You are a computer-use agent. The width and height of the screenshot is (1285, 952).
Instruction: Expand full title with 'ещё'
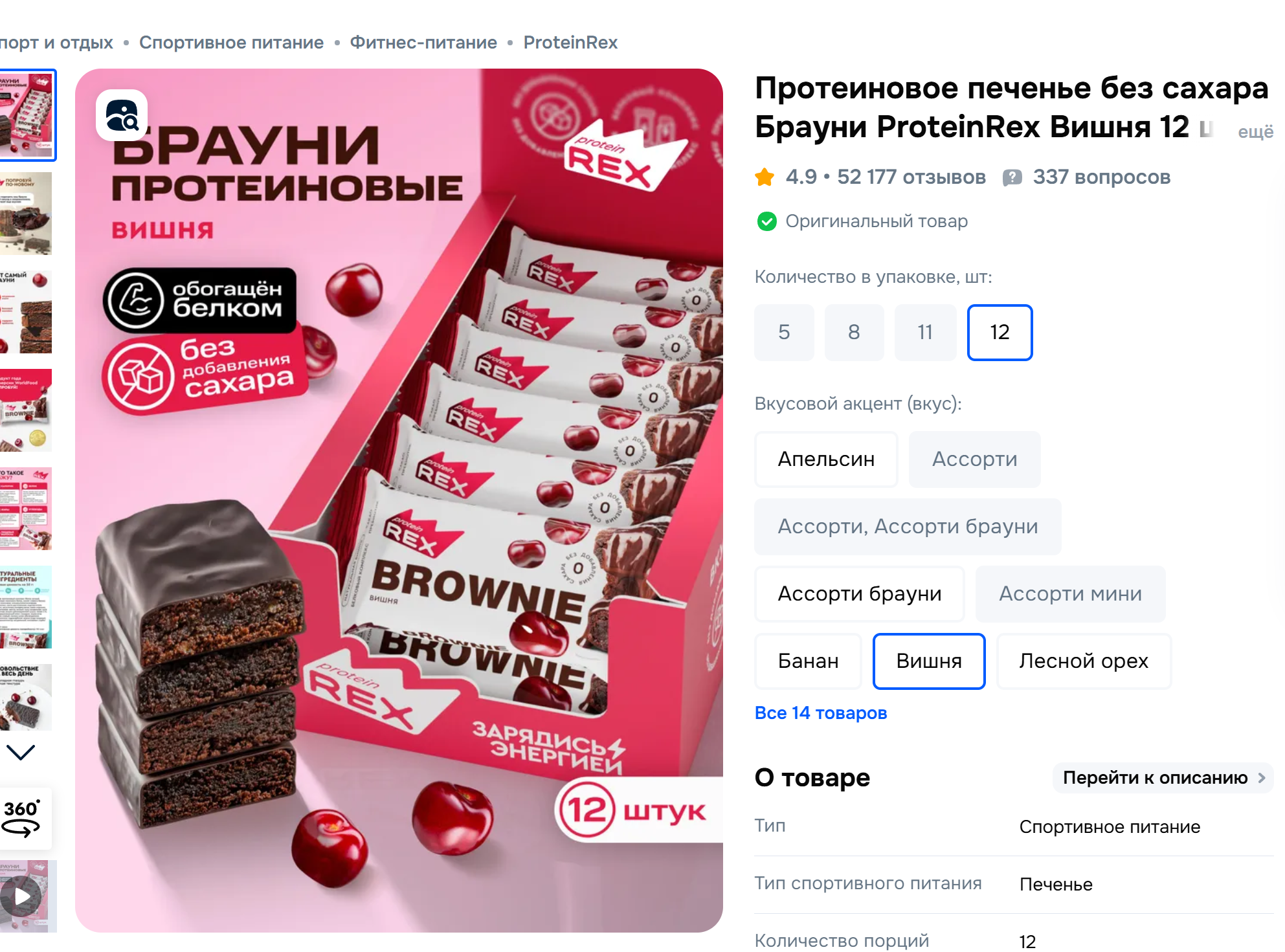pos(1255,132)
